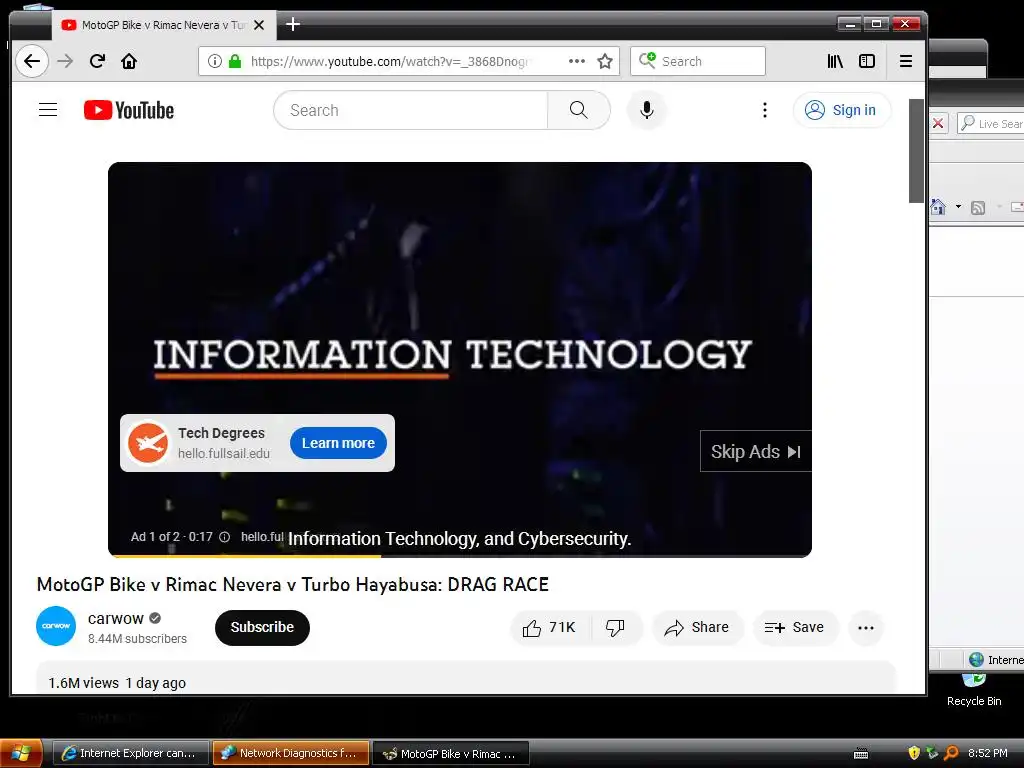This screenshot has width=1024, height=768.
Task: Go back using the browser back arrow
Action: (31, 61)
